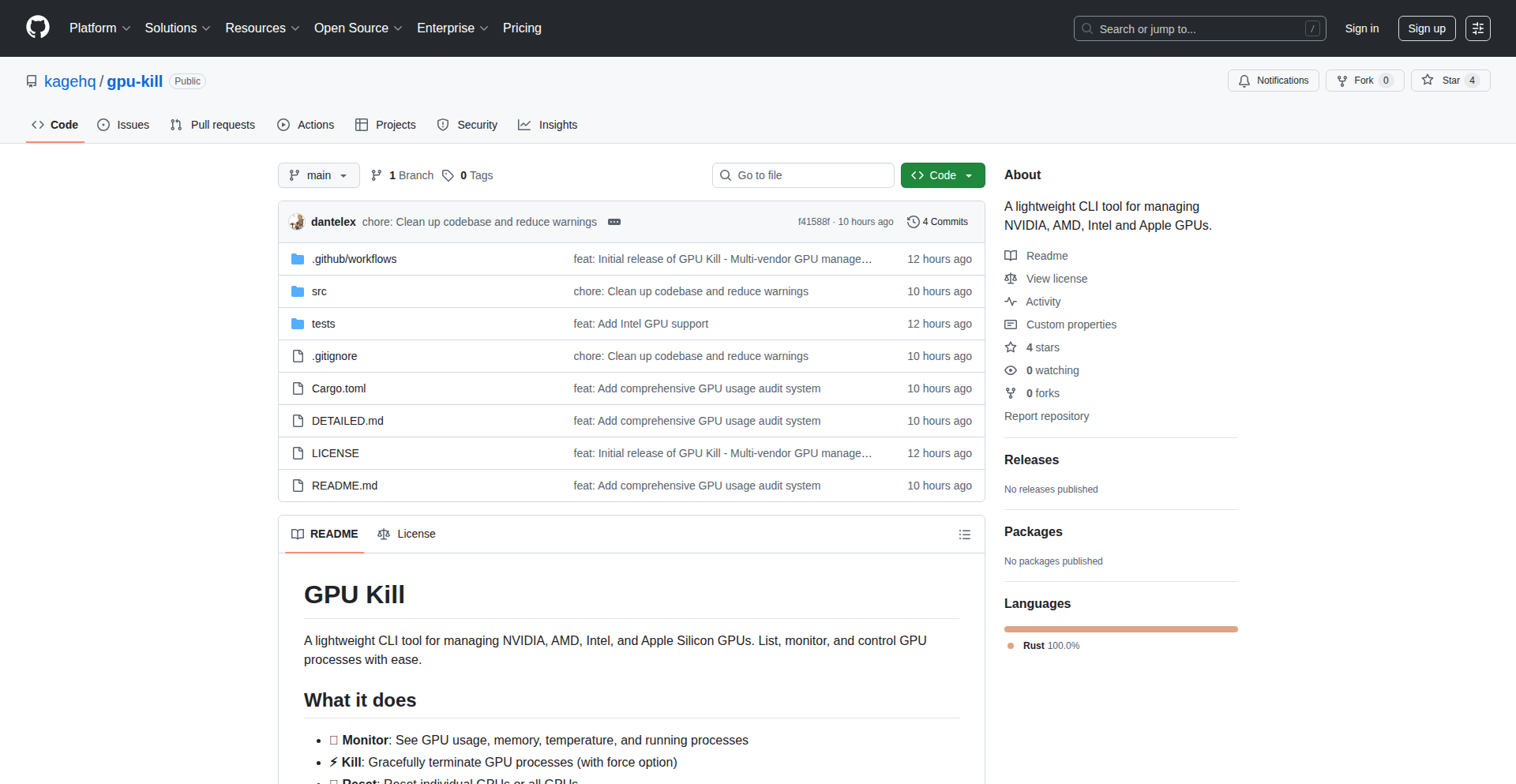Click the tag icon beside 0 Tags
This screenshot has height=784, width=1516.
[x=448, y=175]
